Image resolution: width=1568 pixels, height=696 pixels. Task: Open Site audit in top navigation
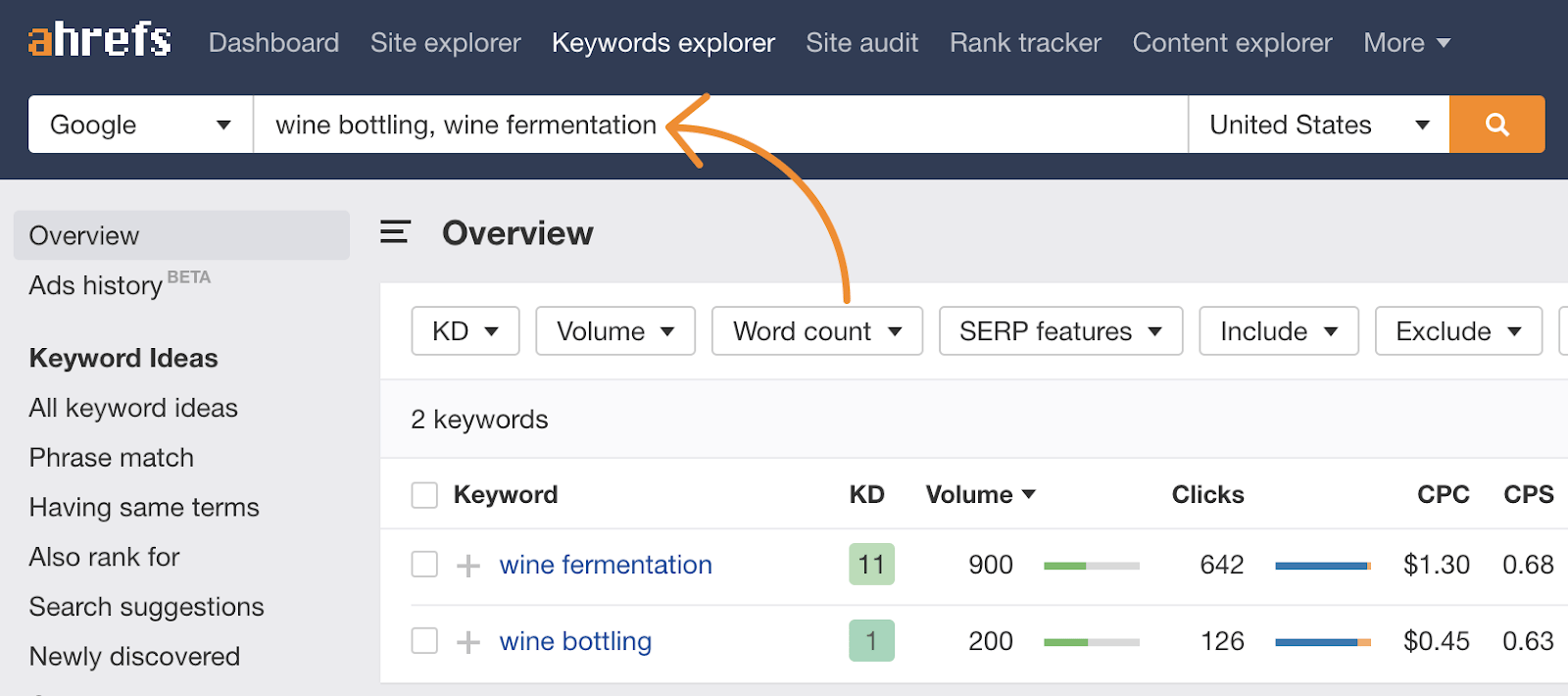[x=862, y=43]
